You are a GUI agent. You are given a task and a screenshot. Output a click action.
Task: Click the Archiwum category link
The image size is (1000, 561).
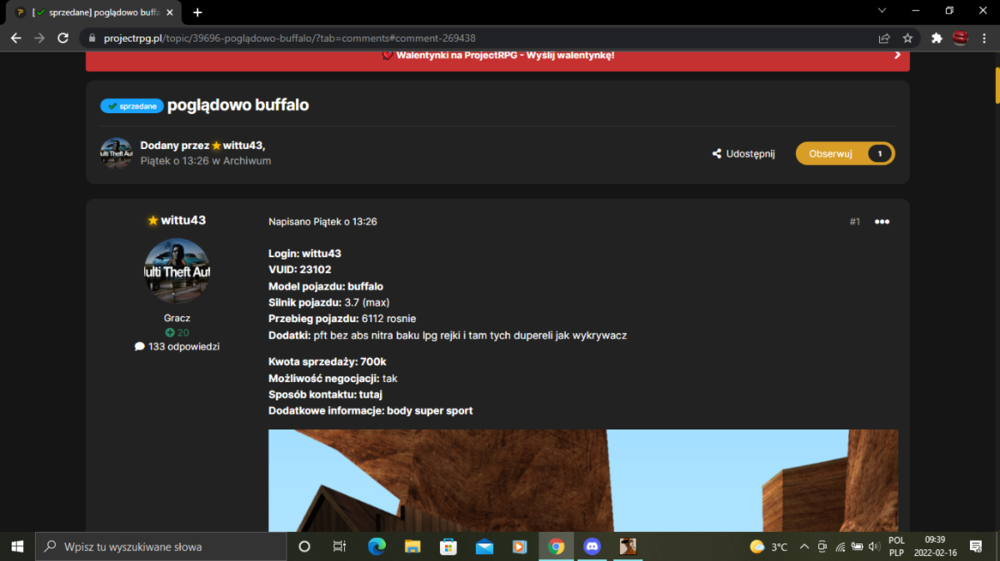pos(247,161)
